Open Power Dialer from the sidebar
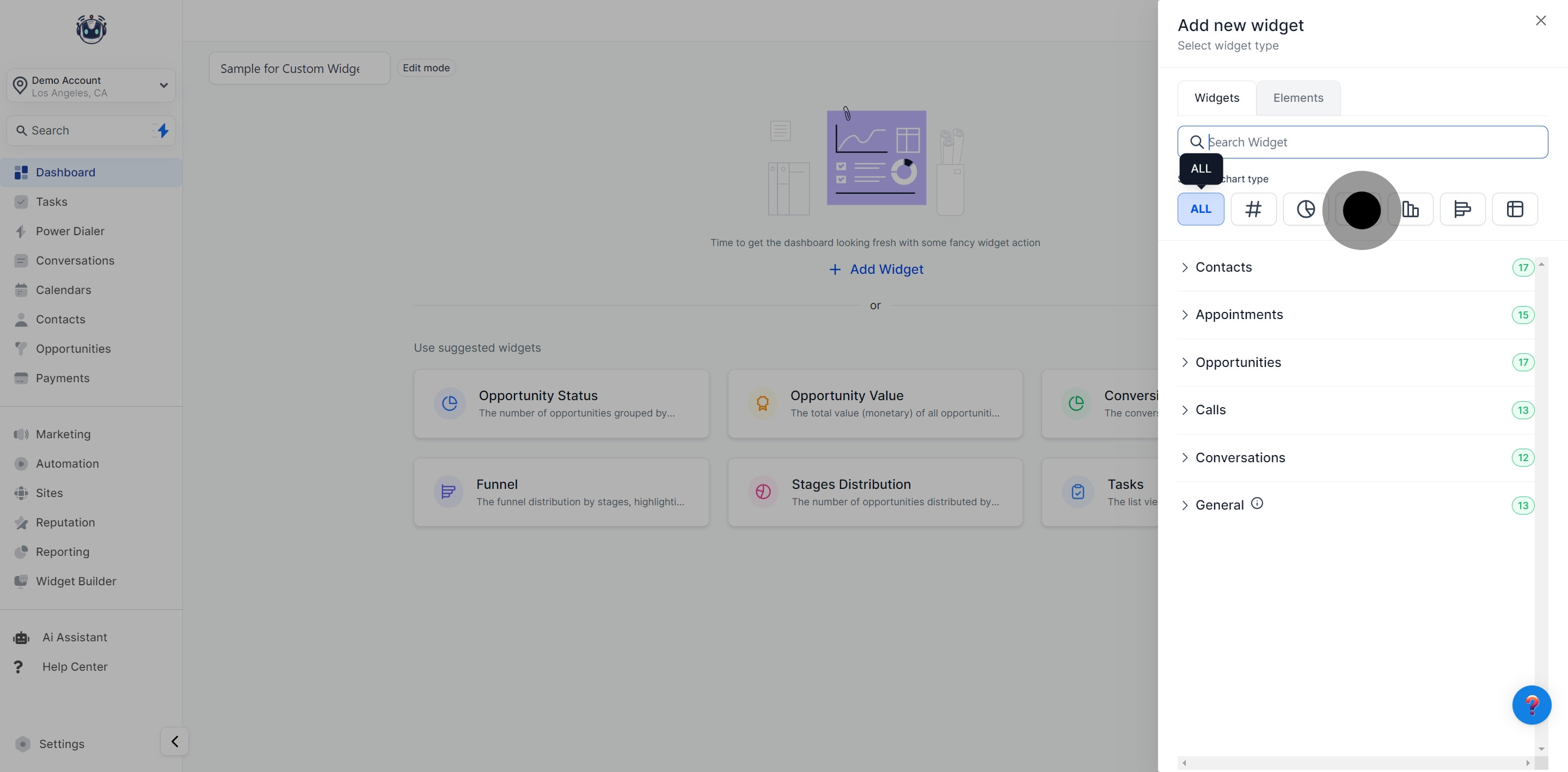The image size is (1568, 772). [x=91, y=231]
